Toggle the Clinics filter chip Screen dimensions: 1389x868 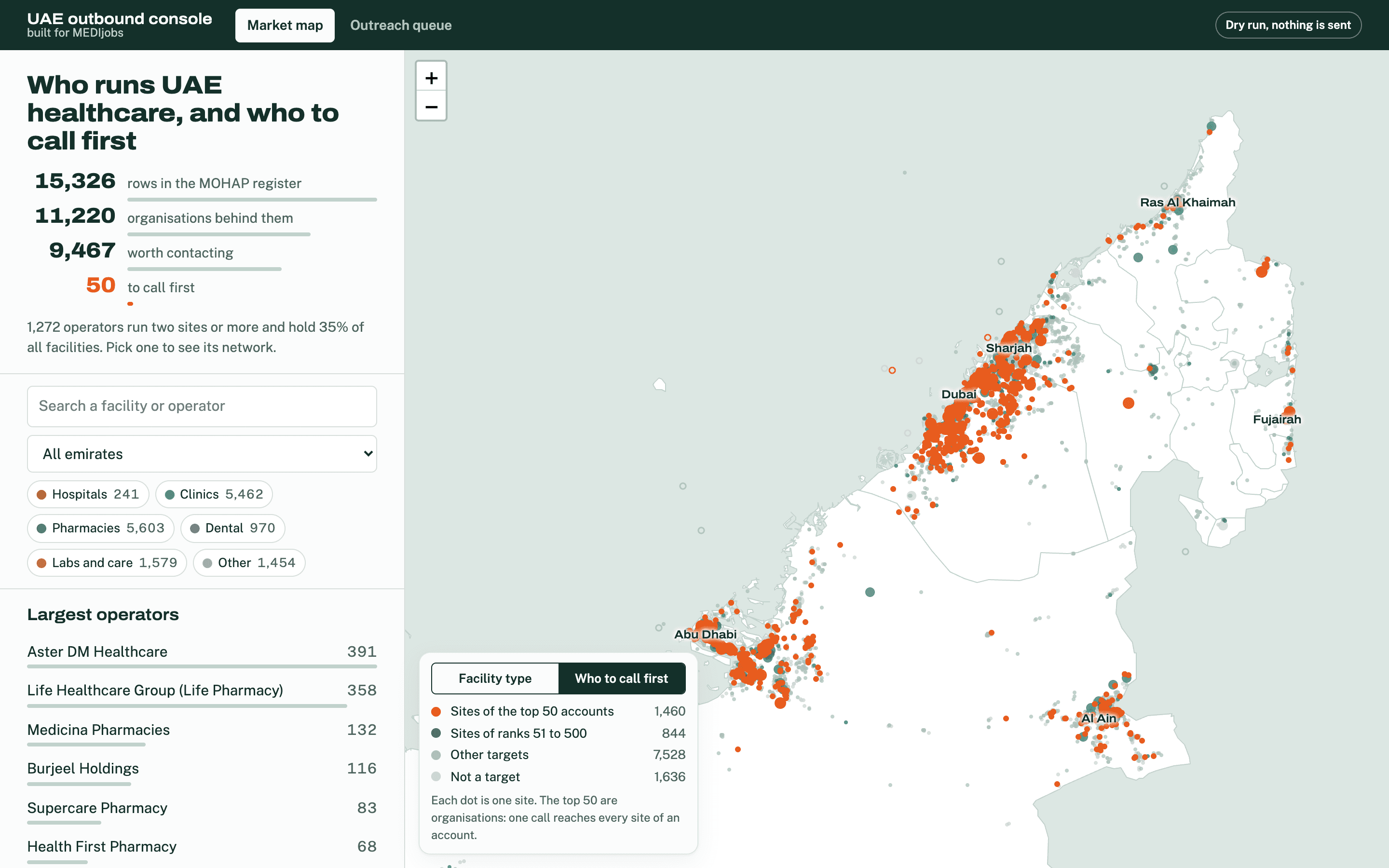[214, 494]
